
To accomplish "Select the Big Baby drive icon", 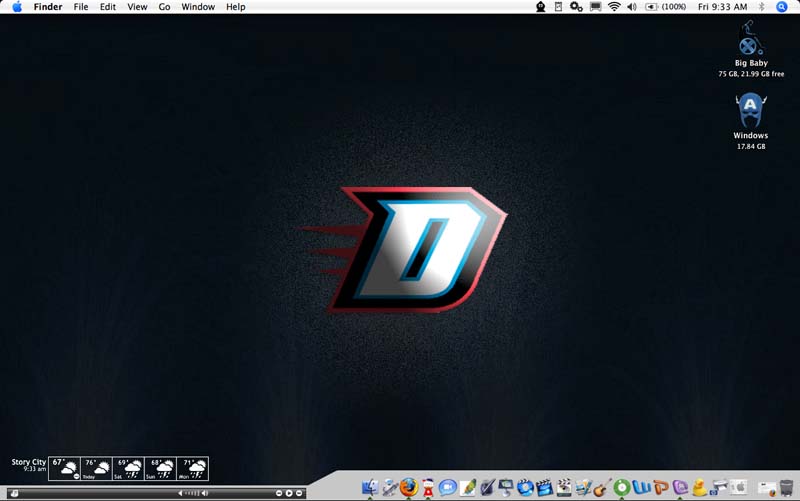I will [x=751, y=38].
